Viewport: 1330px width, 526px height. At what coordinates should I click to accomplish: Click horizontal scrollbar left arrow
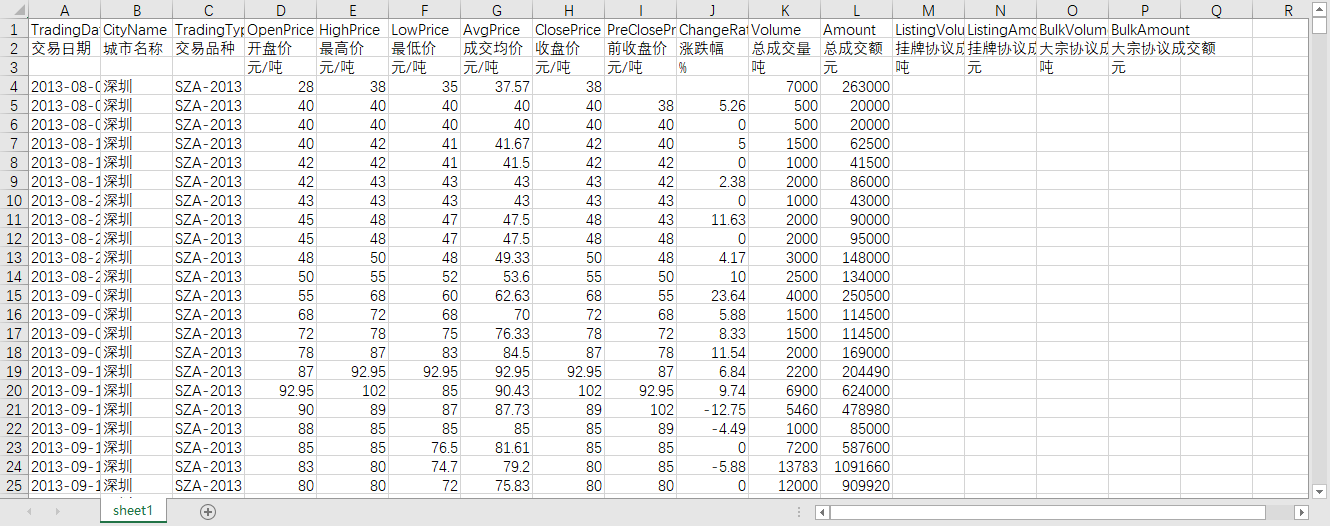click(822, 512)
